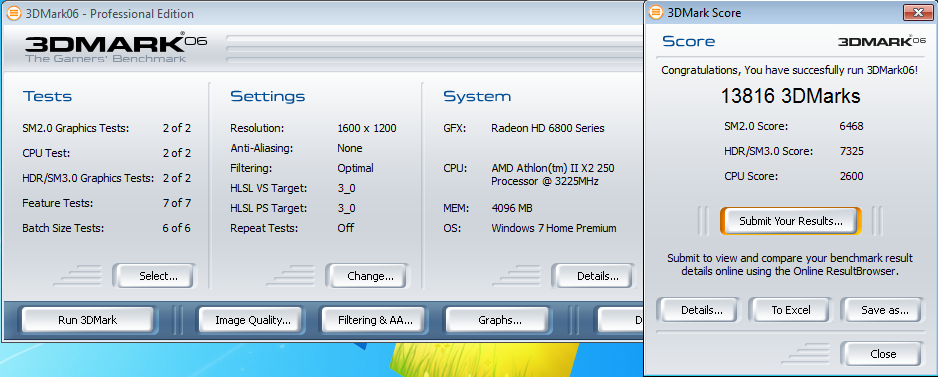The image size is (938, 377).
Task: Click memory value 4096 MB
Action: pyautogui.click(x=512, y=208)
